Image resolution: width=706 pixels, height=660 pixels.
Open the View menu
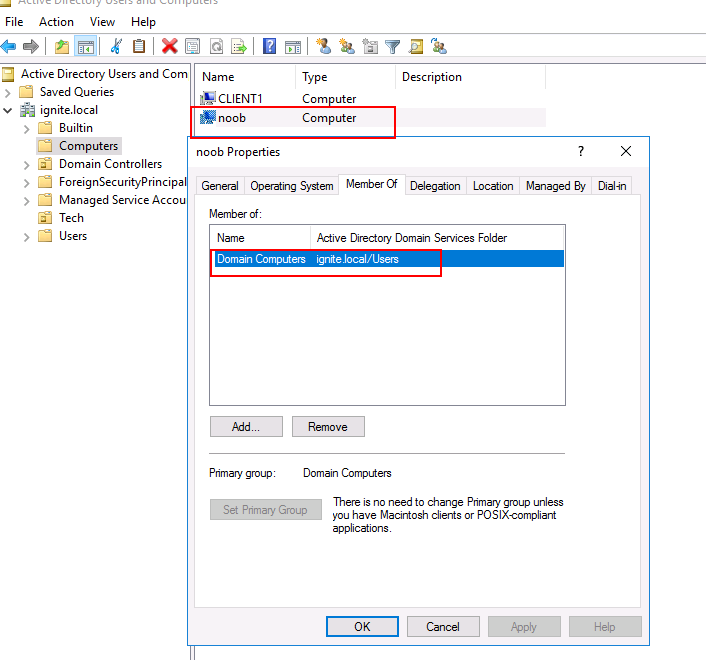click(x=102, y=22)
